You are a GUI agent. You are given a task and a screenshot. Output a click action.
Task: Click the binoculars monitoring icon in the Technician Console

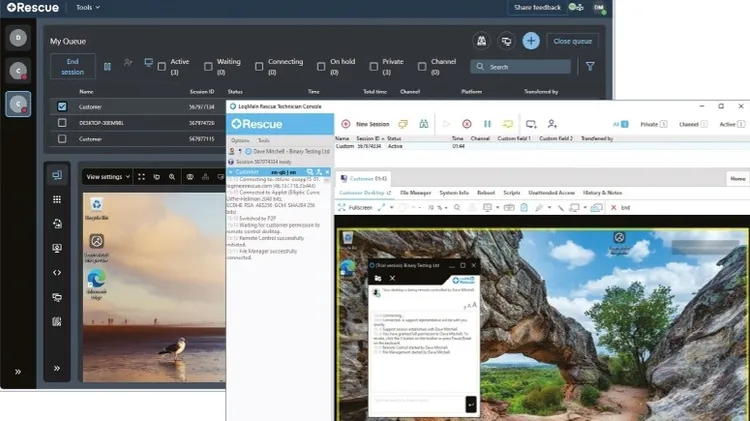(x=424, y=124)
